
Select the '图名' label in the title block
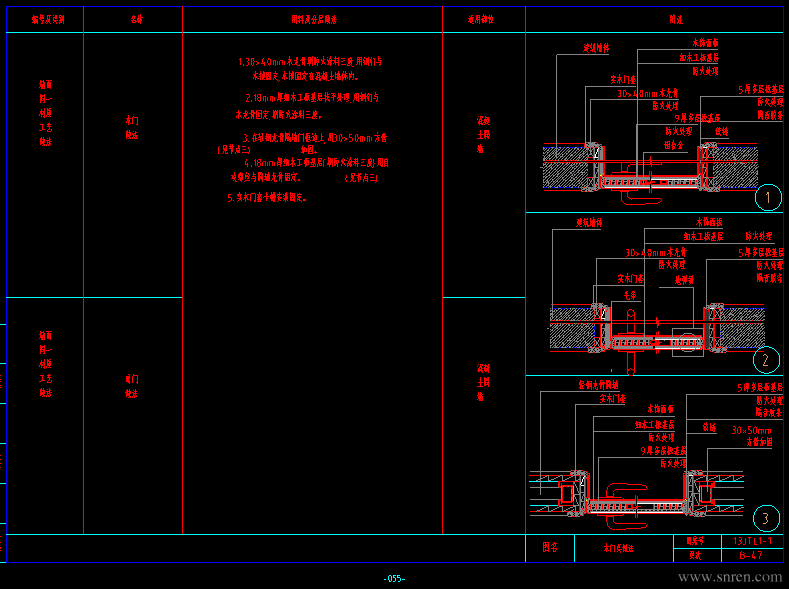click(550, 547)
